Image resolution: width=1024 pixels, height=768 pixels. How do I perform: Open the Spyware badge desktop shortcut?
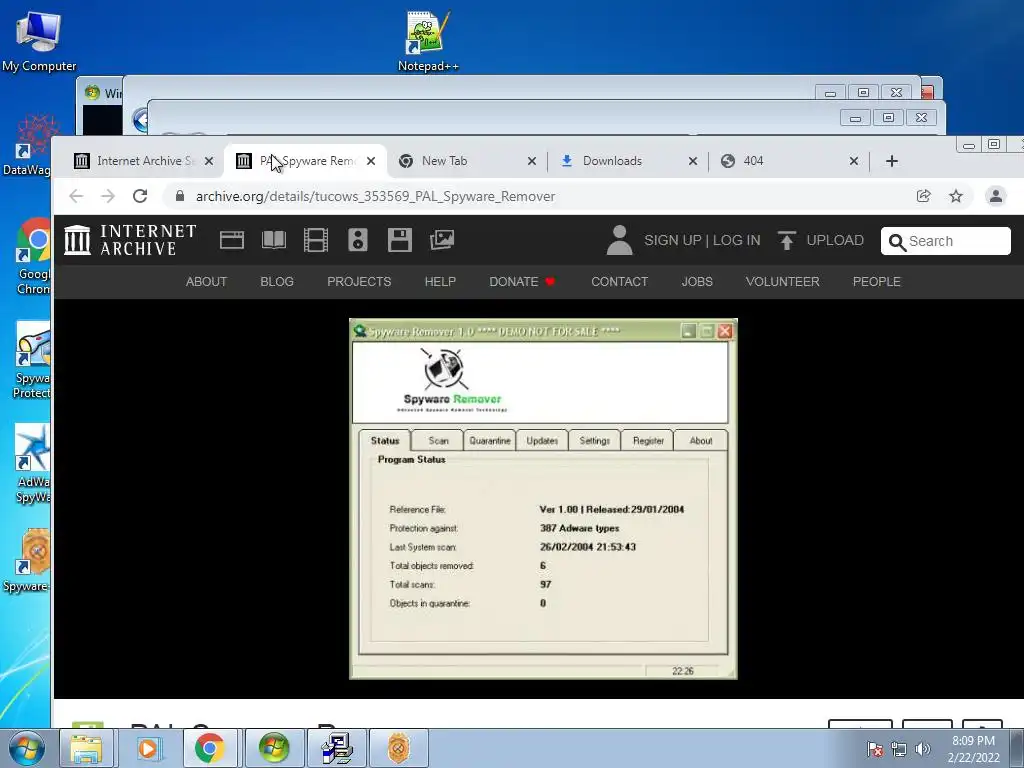click(27, 560)
